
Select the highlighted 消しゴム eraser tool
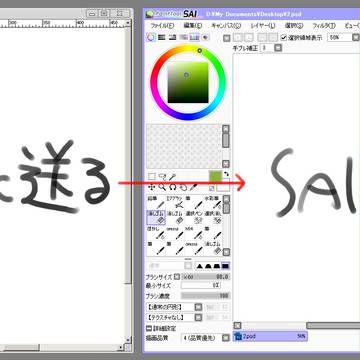[x=156, y=217]
